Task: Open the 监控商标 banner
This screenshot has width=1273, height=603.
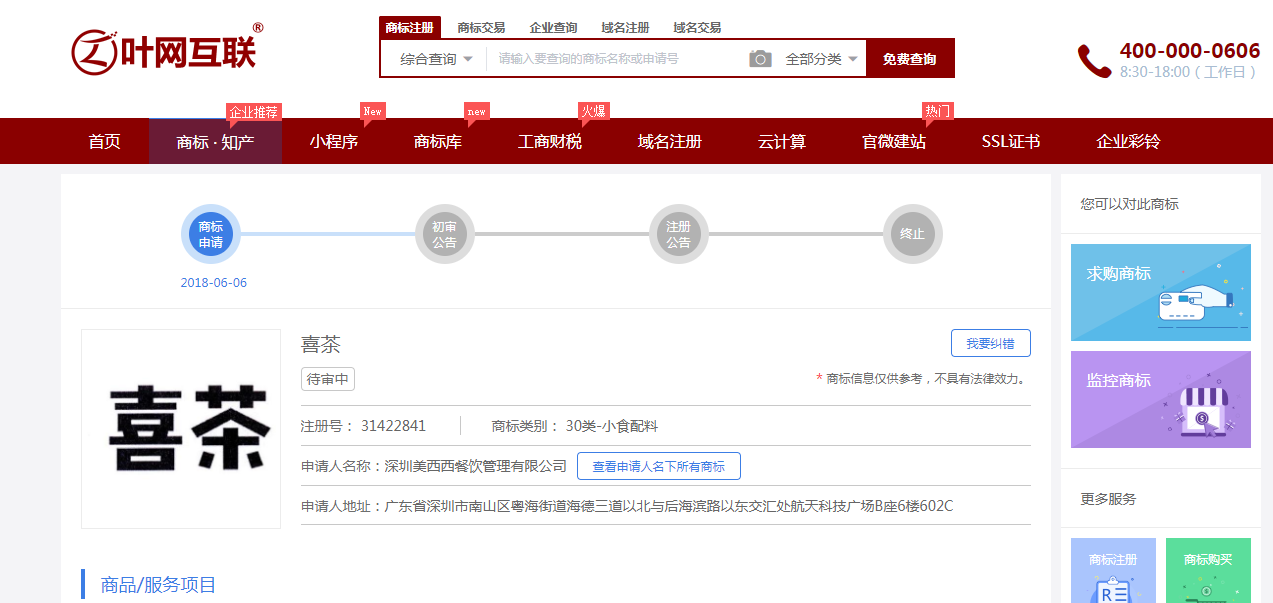Action: [x=1160, y=399]
